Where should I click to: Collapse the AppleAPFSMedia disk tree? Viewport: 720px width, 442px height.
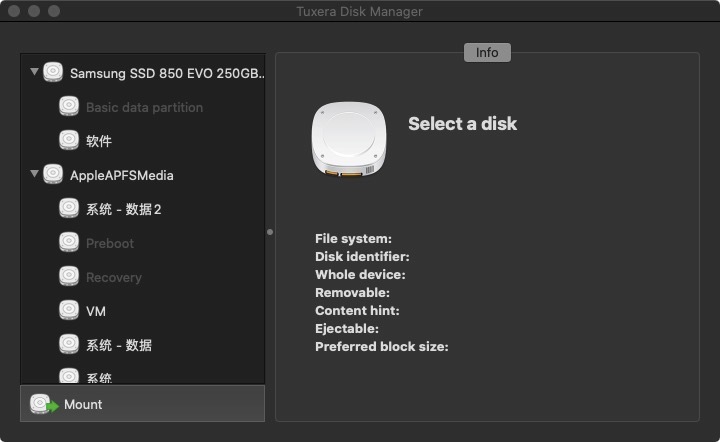pos(35,174)
